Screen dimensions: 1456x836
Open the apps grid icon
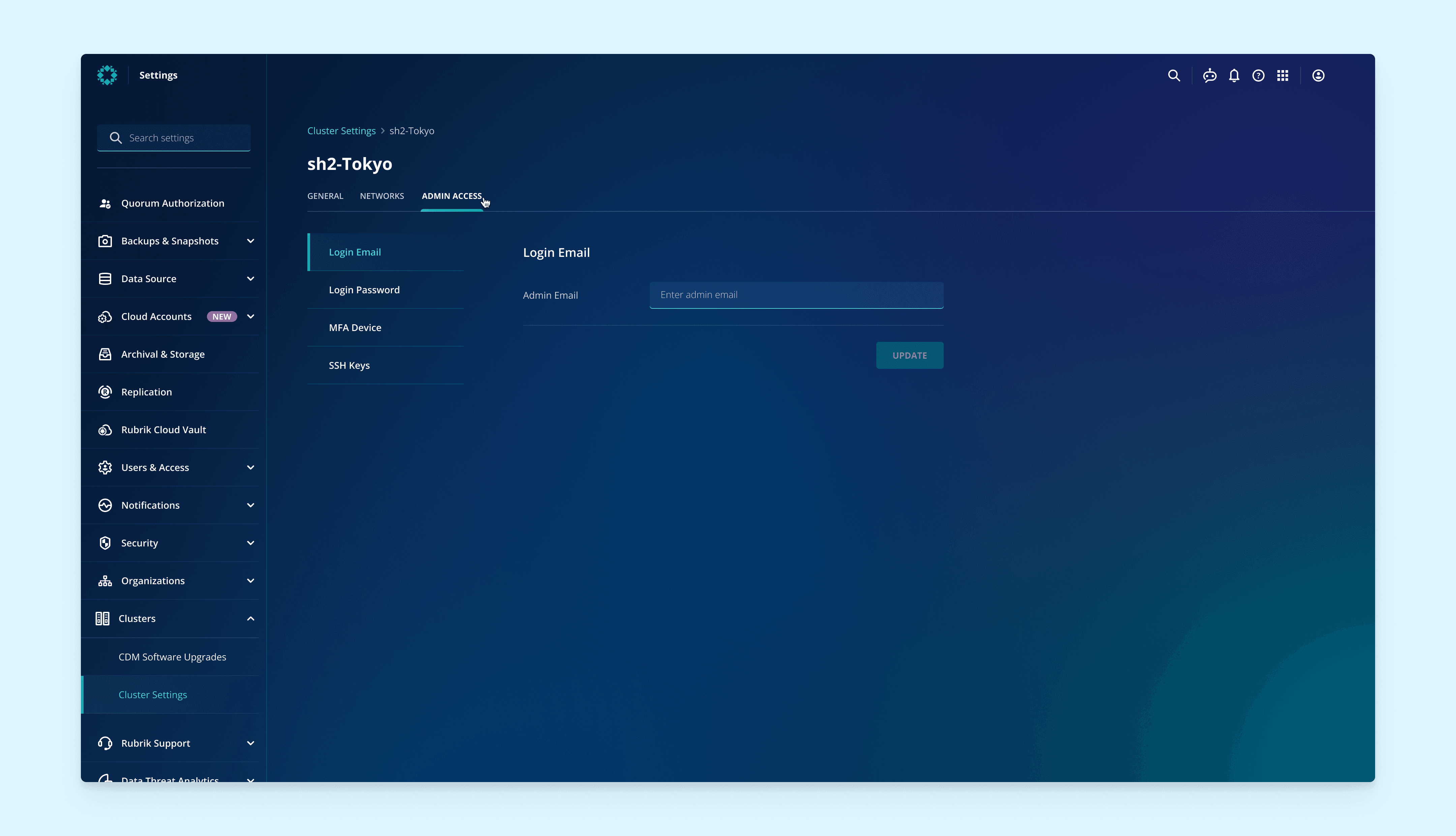coord(1283,75)
